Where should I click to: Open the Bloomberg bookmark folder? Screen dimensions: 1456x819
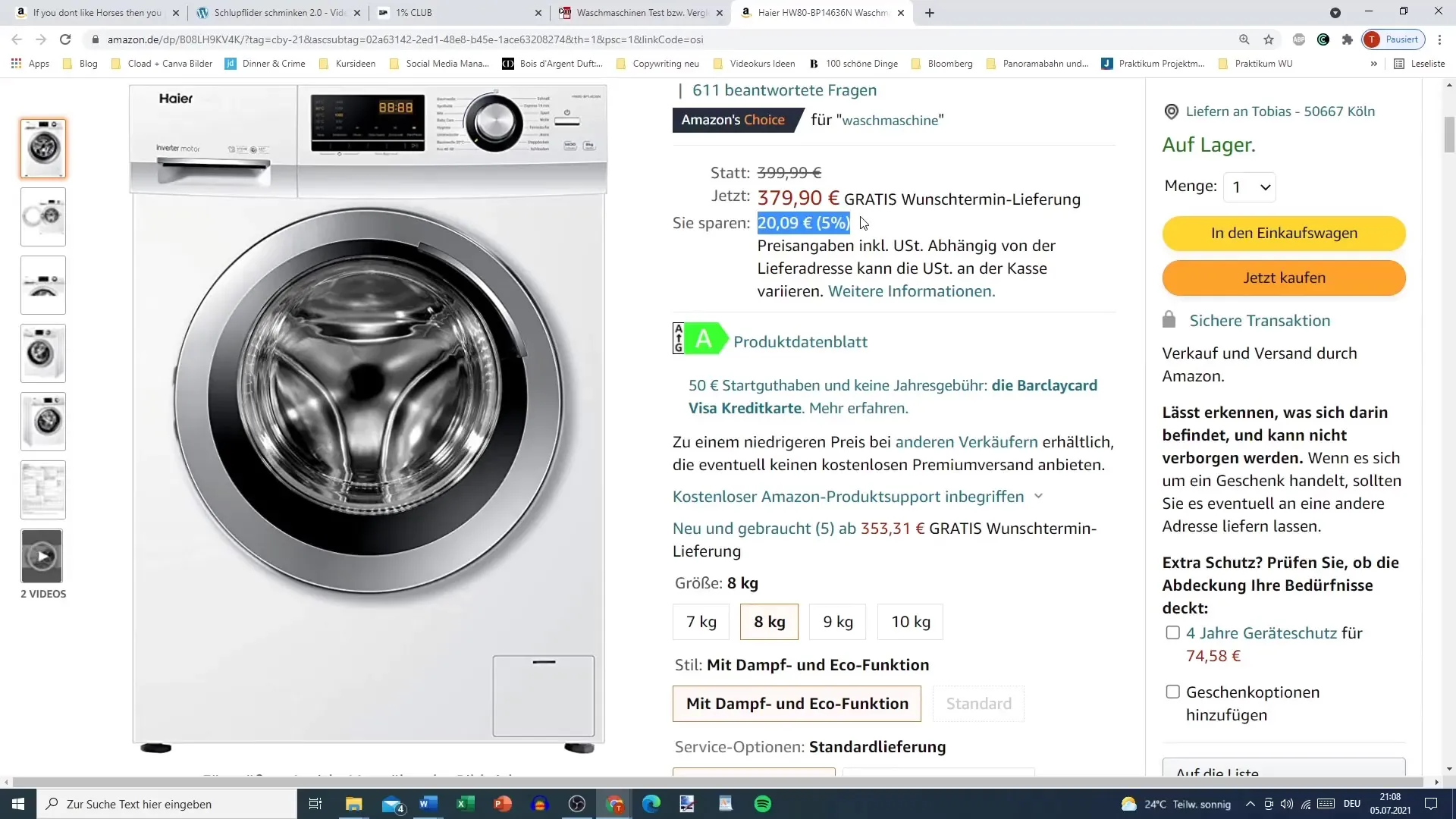(942, 64)
